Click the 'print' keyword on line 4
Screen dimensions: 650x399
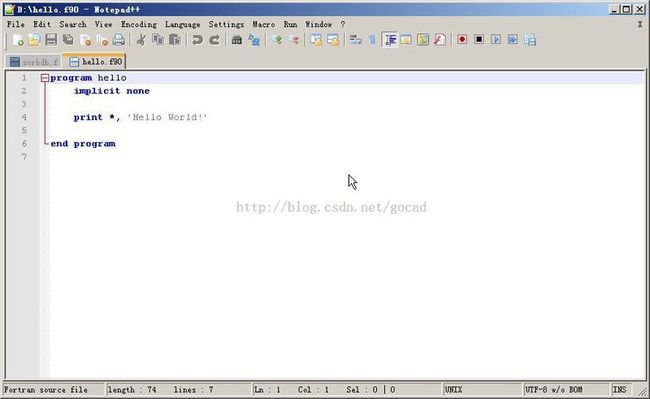[88, 117]
